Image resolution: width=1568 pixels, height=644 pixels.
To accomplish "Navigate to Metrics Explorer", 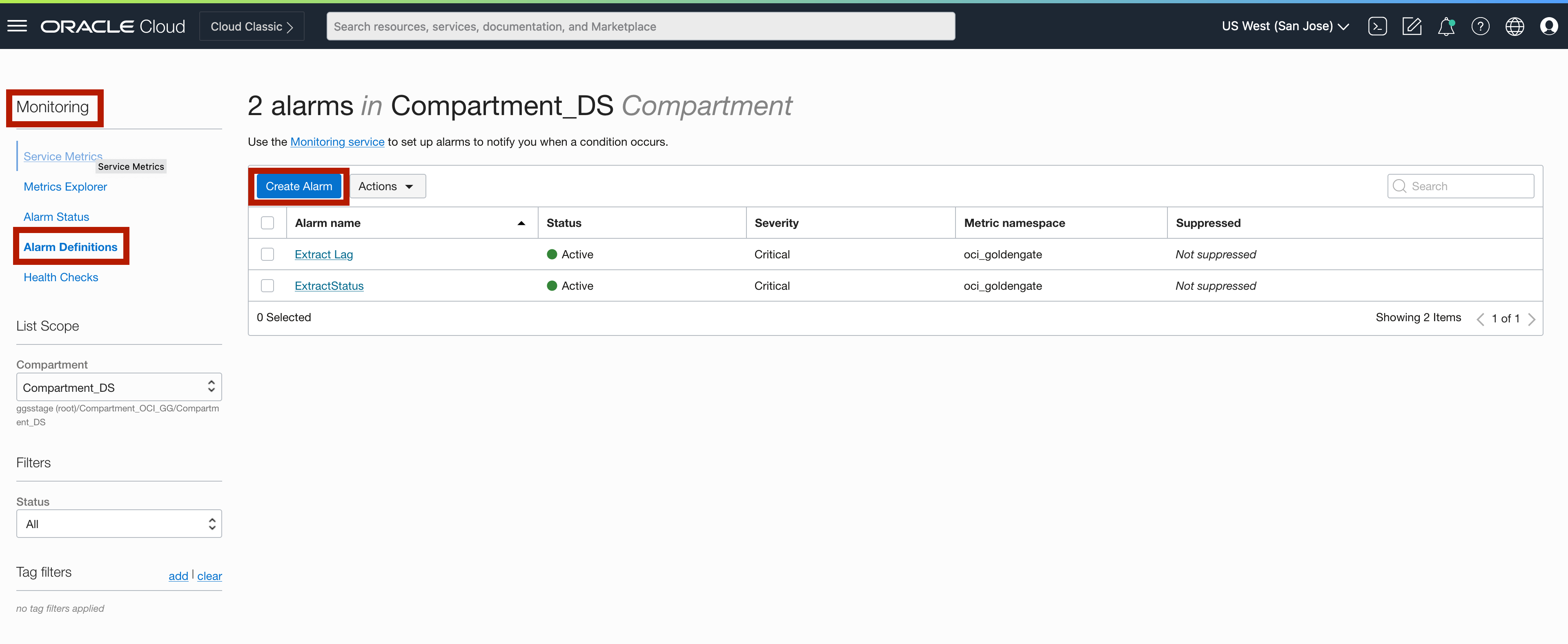I will pyautogui.click(x=65, y=187).
